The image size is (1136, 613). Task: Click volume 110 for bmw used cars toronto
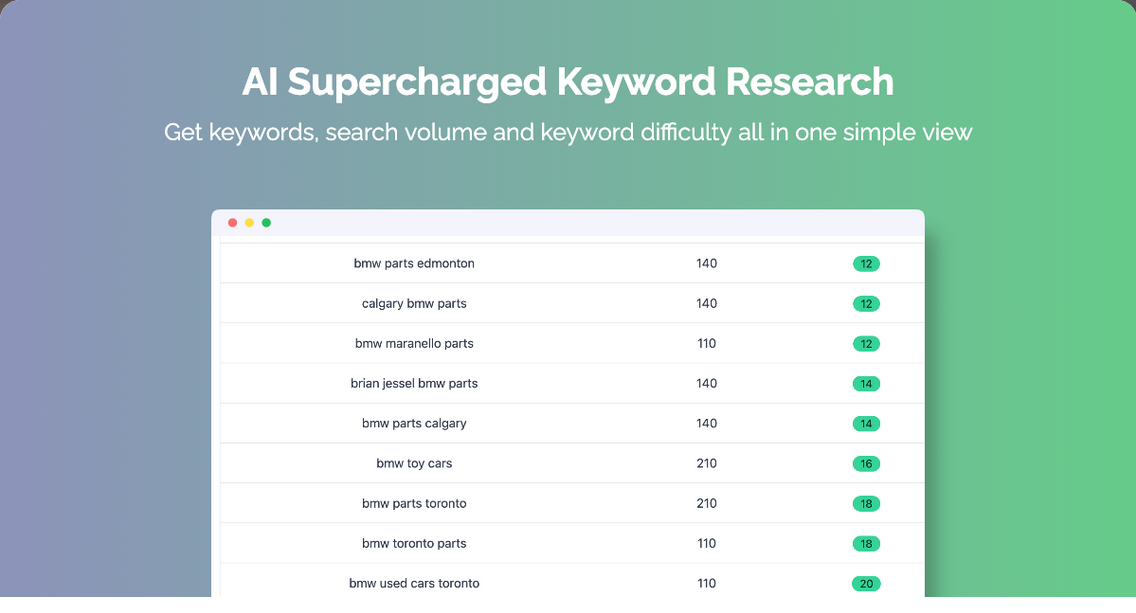click(706, 583)
